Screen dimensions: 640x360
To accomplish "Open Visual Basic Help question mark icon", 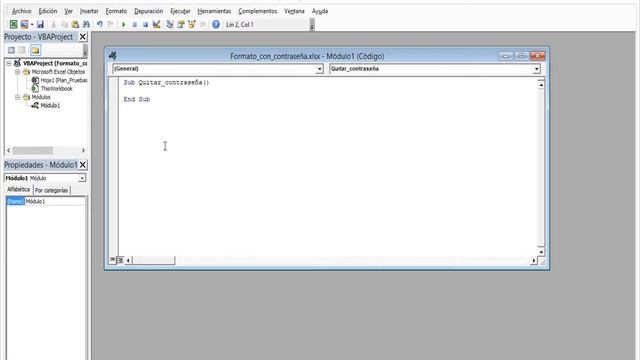I will [x=216, y=24].
